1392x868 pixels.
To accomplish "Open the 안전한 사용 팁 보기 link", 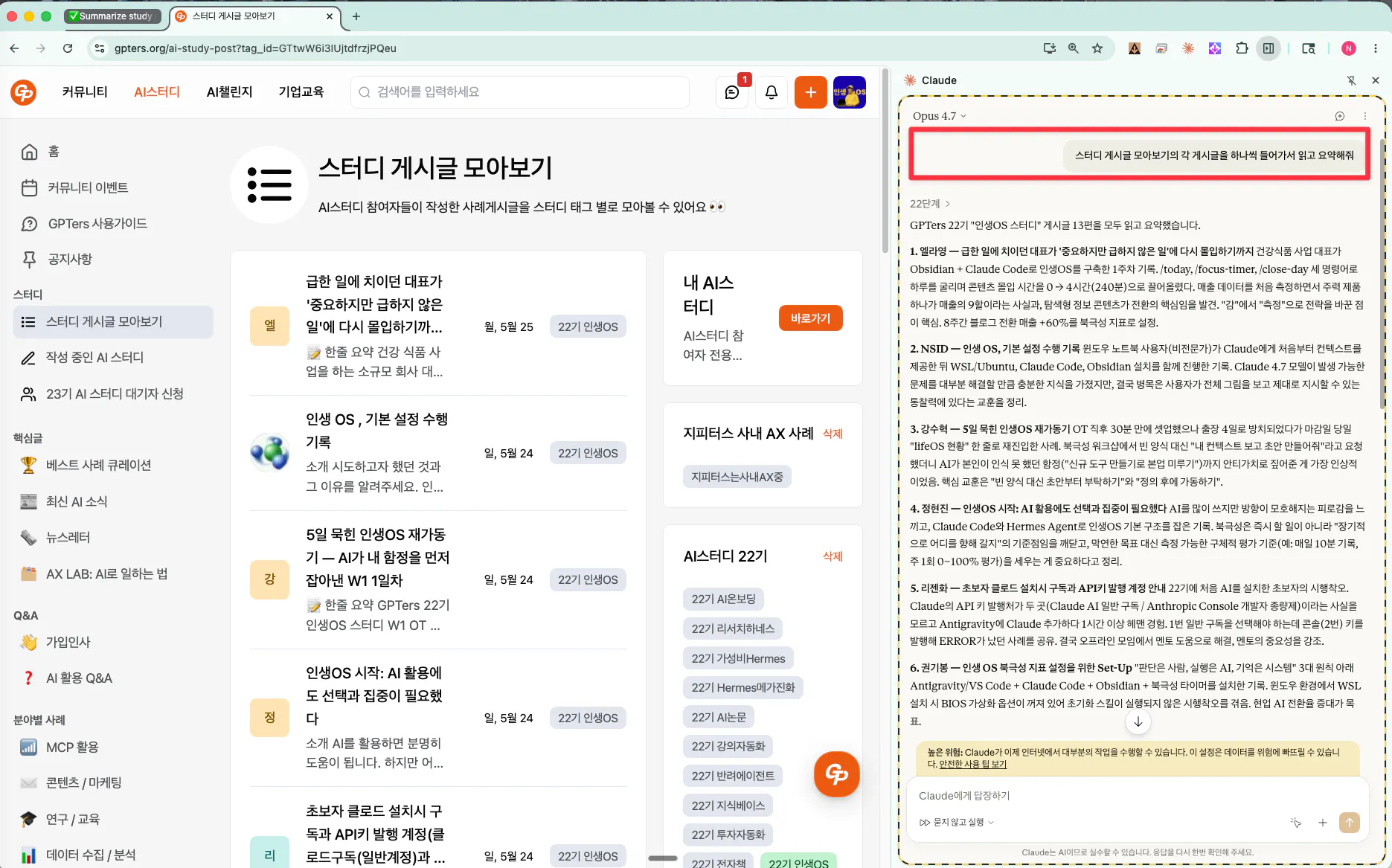I will 972,764.
